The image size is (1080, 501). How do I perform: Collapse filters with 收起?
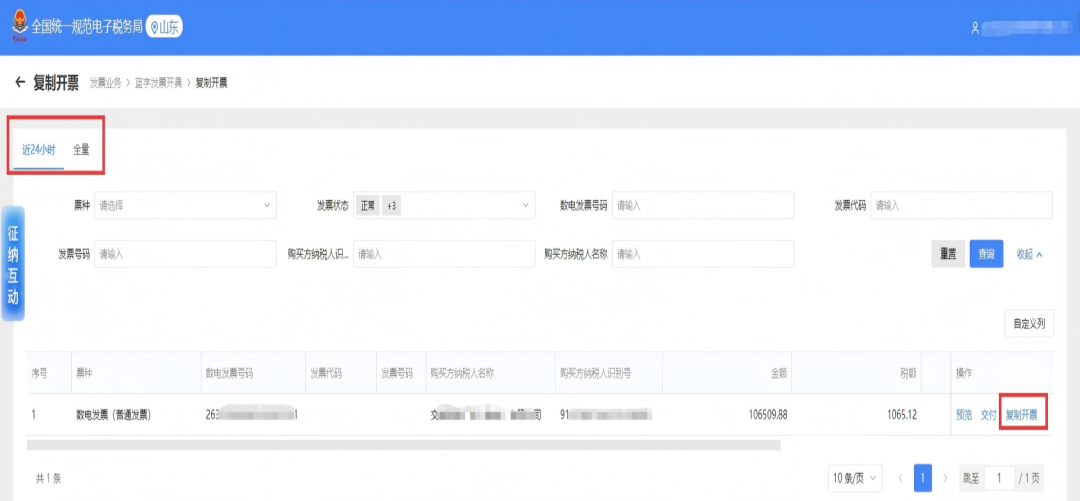(1030, 254)
